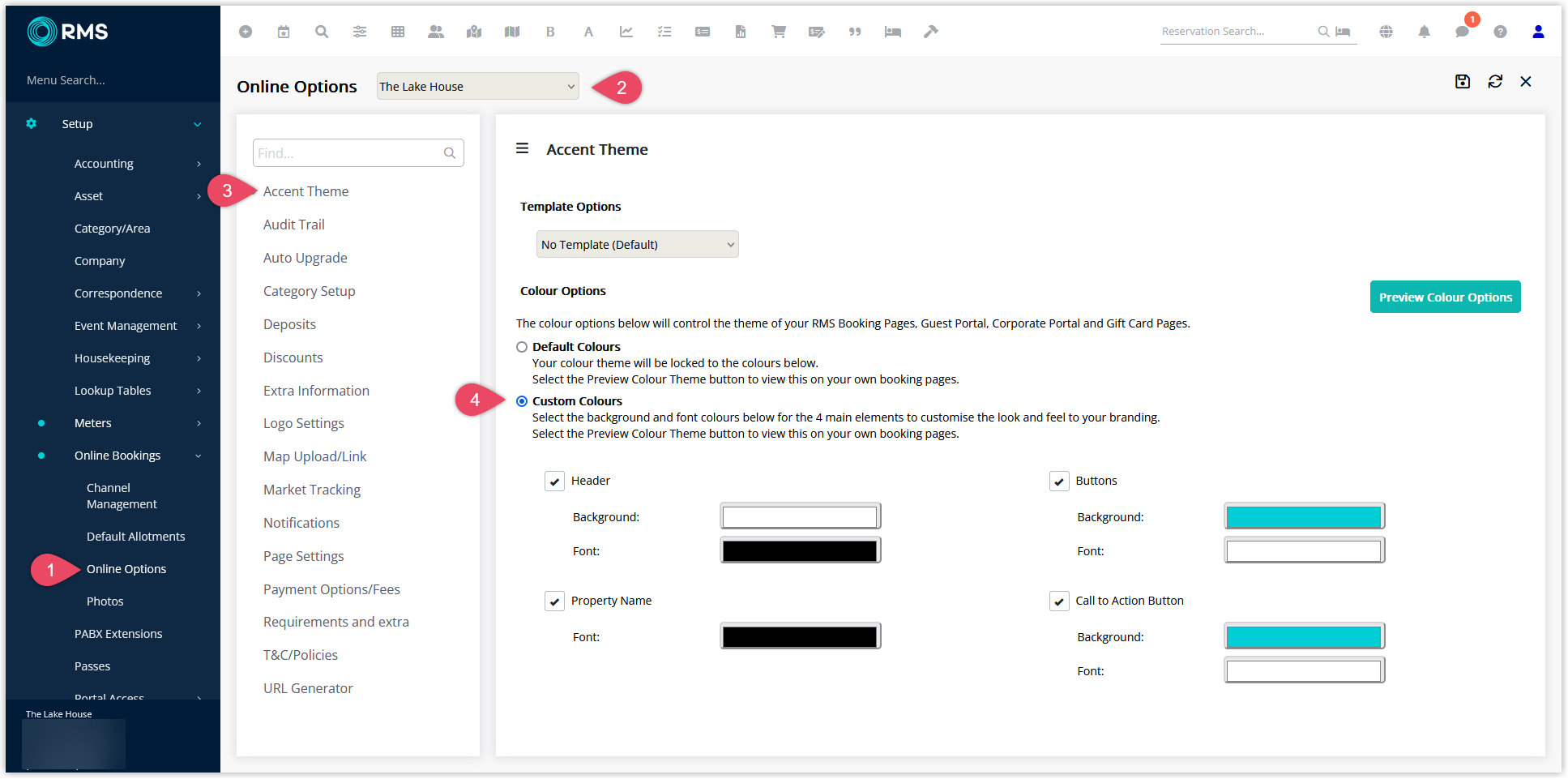Collapse the Setup menu section
The width and height of the screenshot is (1568, 779).
[198, 124]
